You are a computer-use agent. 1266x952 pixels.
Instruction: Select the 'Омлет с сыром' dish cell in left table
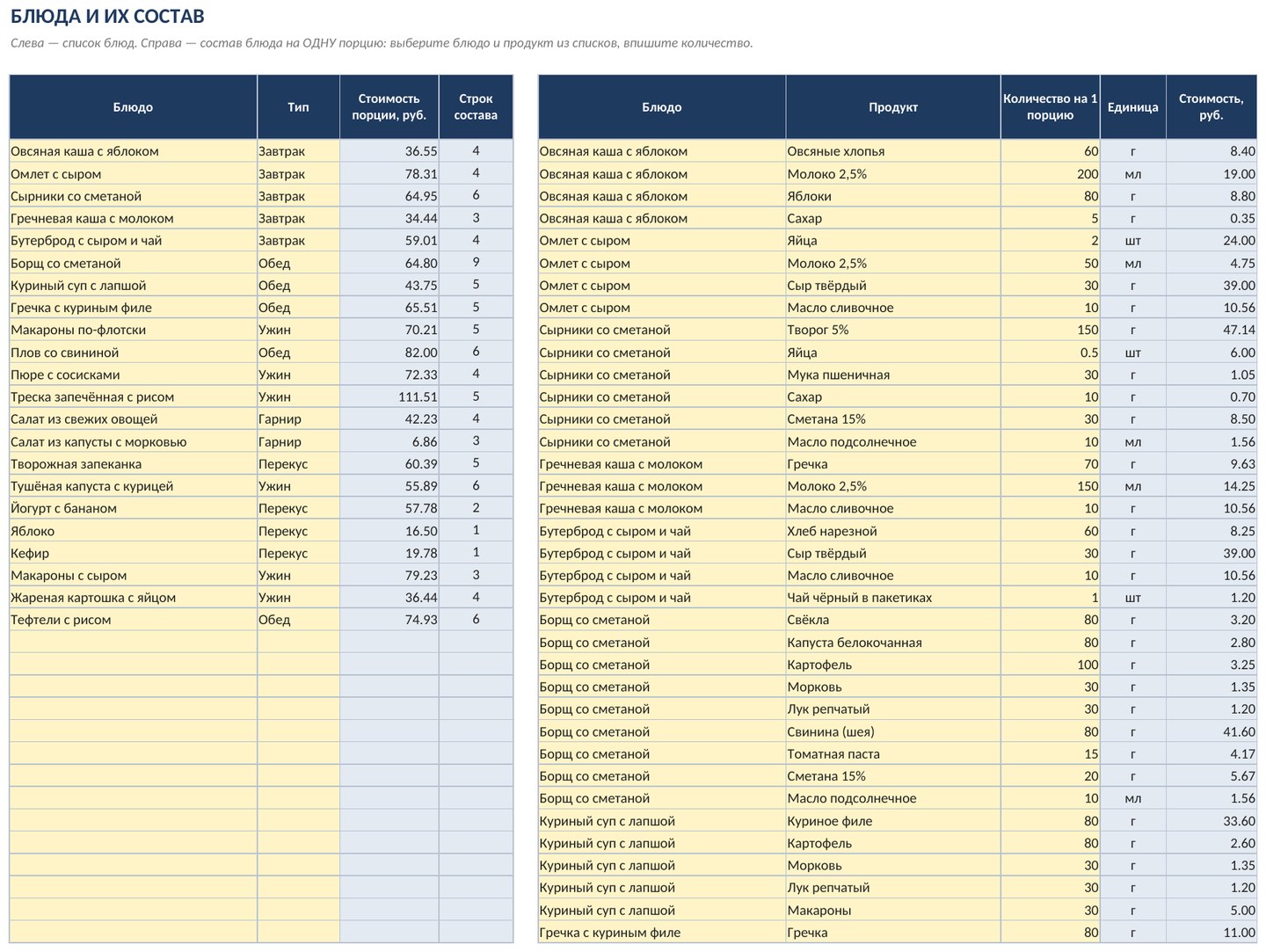click(x=133, y=174)
